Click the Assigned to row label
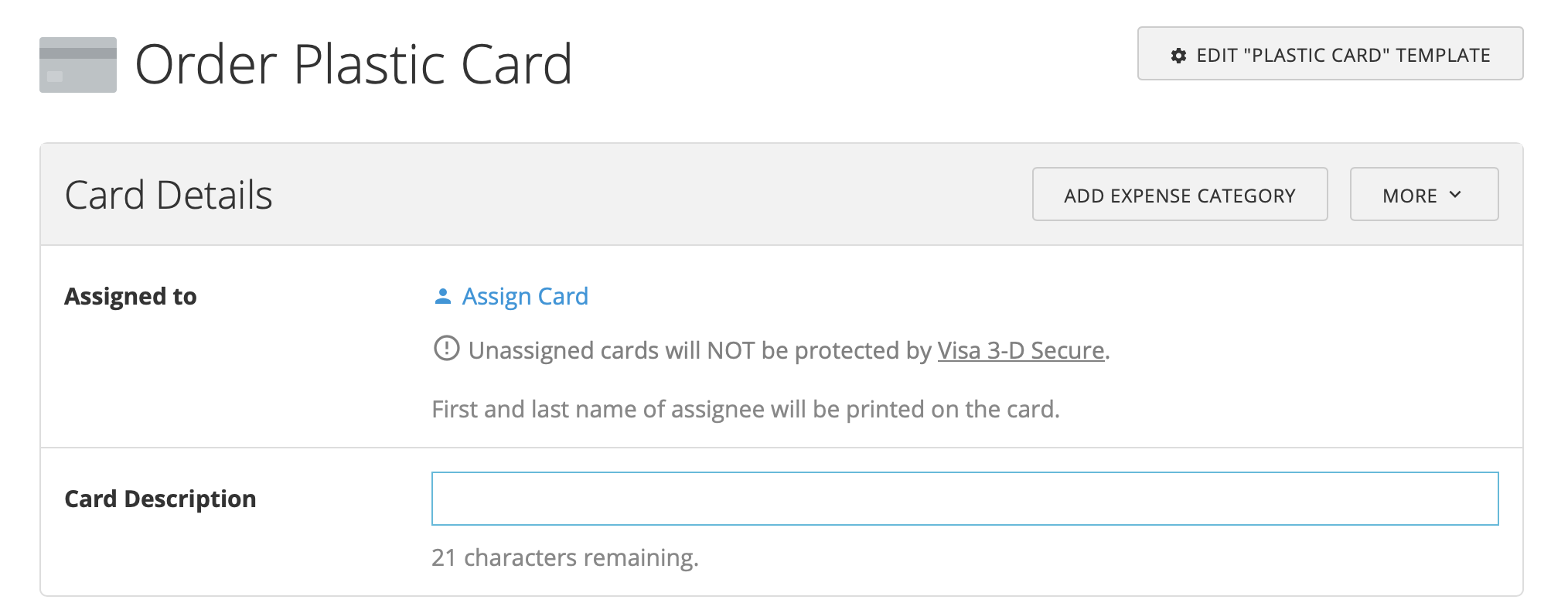 point(131,296)
